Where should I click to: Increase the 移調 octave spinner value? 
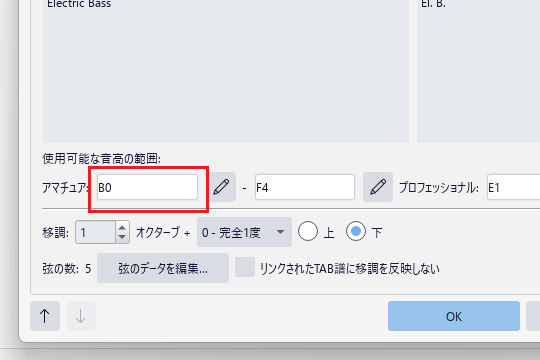(122, 228)
